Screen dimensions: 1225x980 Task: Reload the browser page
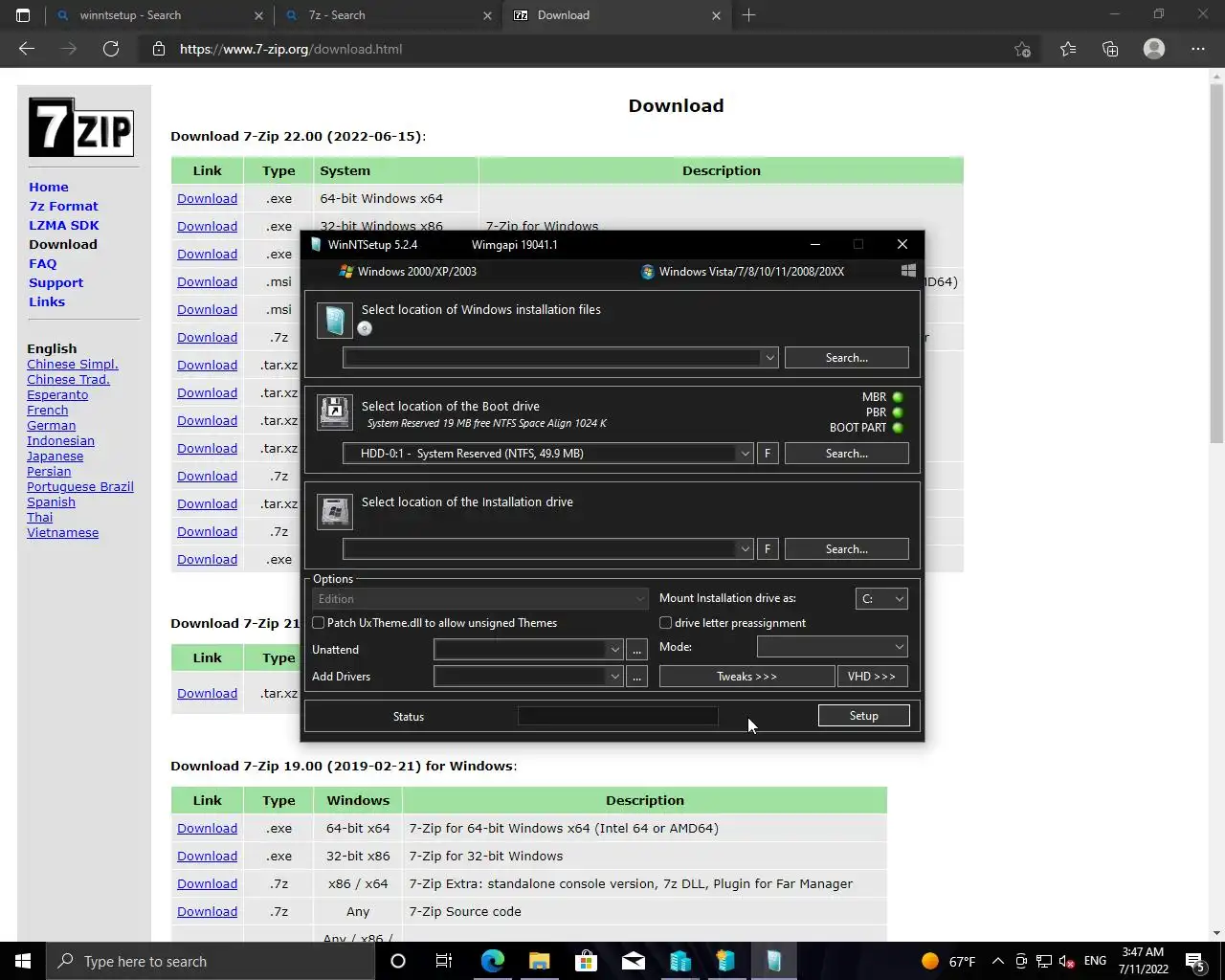click(111, 49)
